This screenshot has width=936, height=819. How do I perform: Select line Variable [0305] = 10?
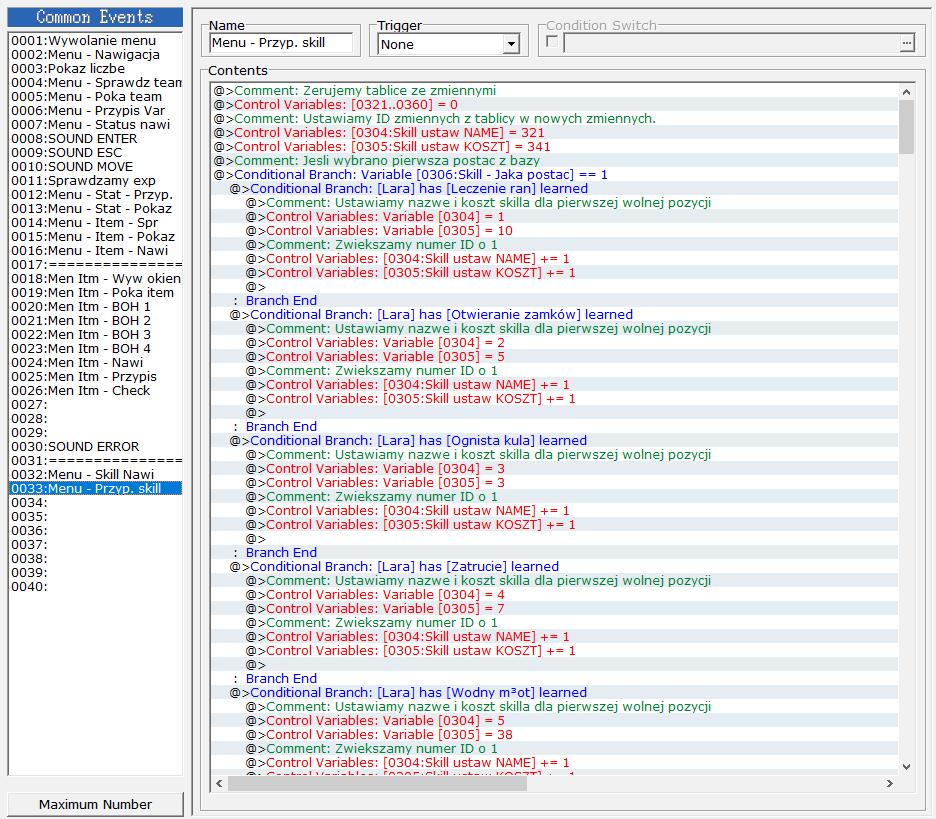pos(555,231)
